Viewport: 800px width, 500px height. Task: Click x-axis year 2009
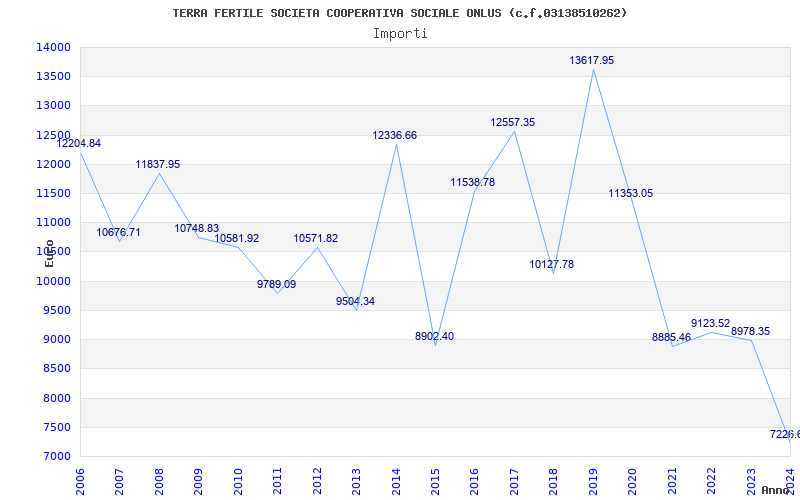coord(198,481)
